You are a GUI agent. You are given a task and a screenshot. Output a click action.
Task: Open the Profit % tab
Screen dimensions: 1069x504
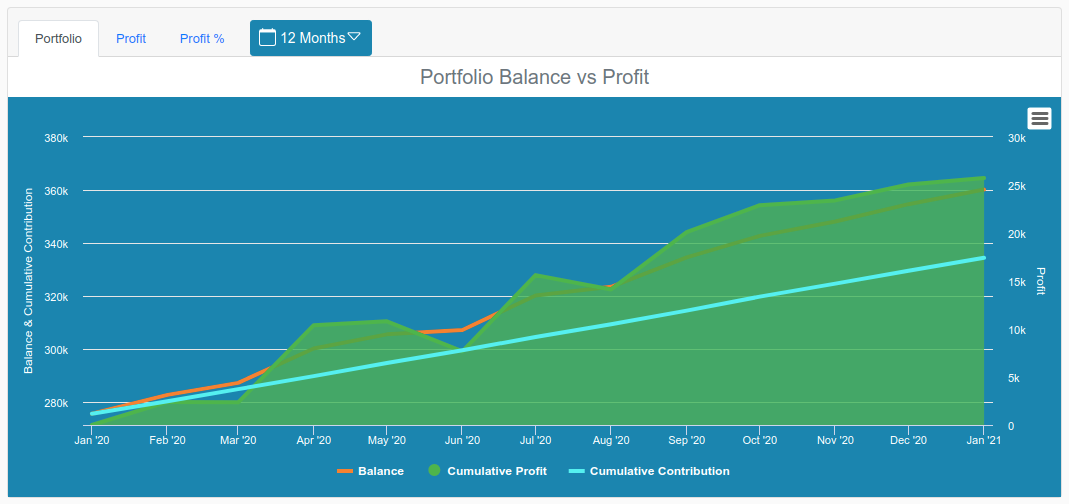(x=202, y=39)
